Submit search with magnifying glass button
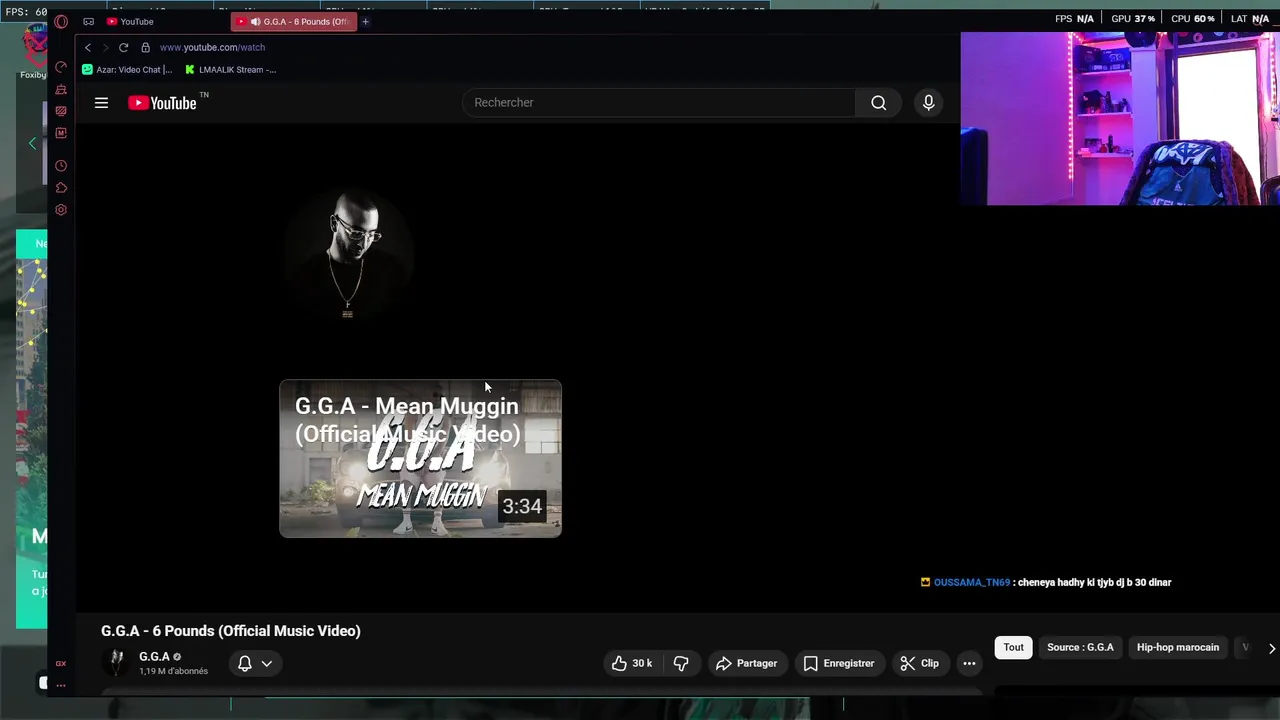Image resolution: width=1280 pixels, height=720 pixels. pyautogui.click(x=878, y=102)
